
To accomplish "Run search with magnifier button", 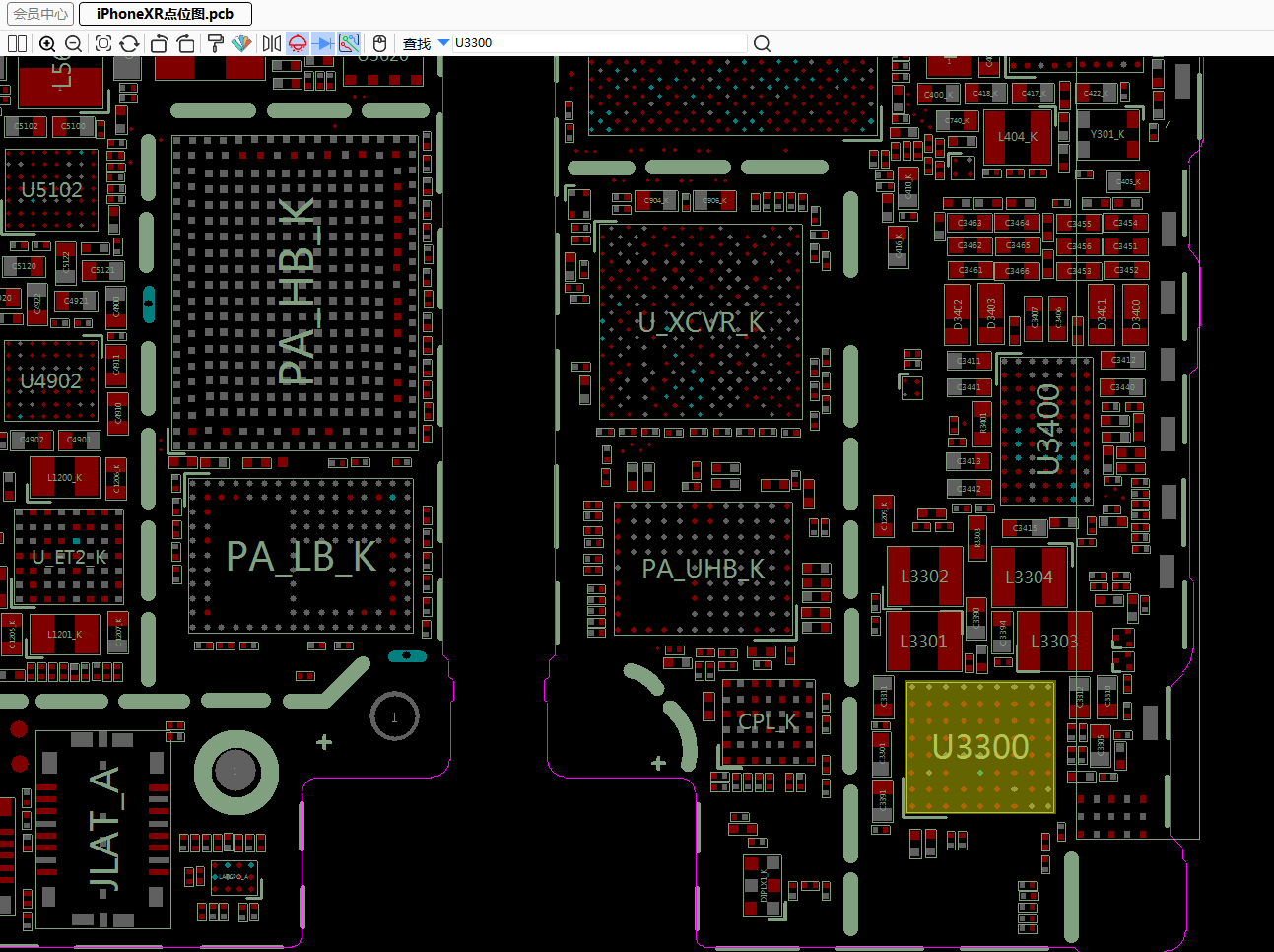I will coord(762,43).
